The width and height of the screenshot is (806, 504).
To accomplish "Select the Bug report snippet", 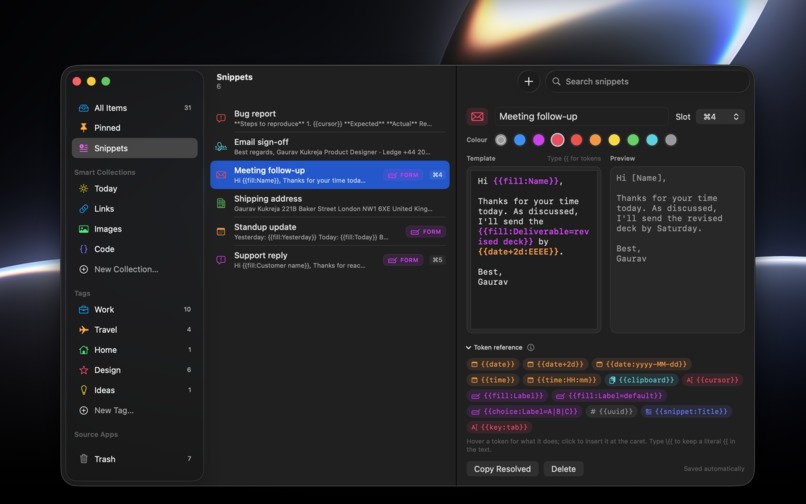I will [x=329, y=118].
